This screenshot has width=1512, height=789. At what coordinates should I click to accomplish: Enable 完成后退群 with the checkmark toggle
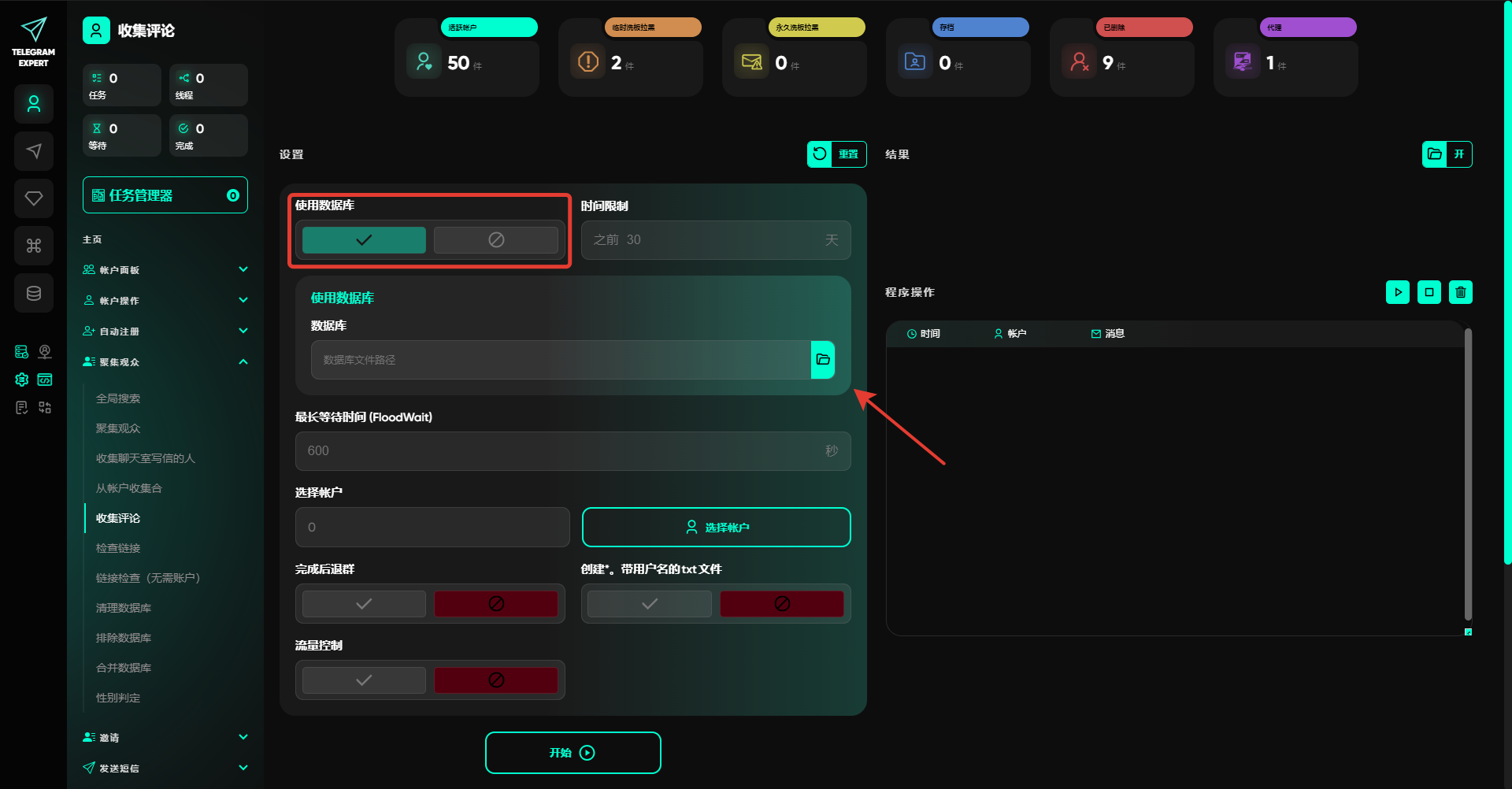[x=364, y=604]
